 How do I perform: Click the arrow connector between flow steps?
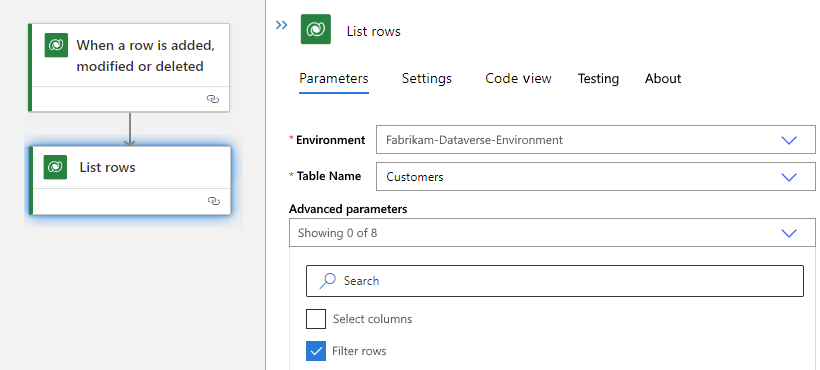[130, 129]
